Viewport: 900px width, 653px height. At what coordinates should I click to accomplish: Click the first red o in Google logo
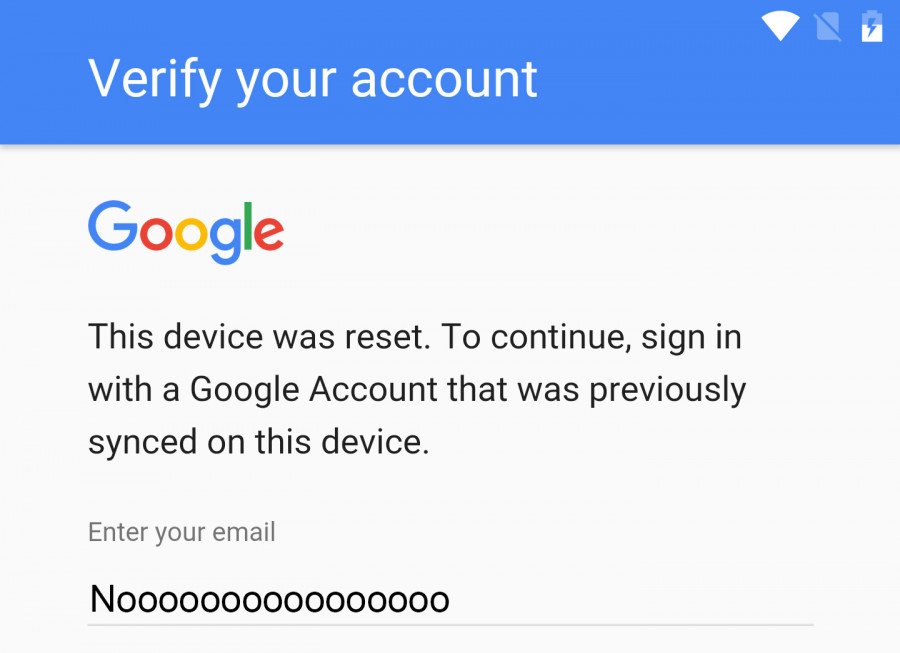[x=153, y=232]
